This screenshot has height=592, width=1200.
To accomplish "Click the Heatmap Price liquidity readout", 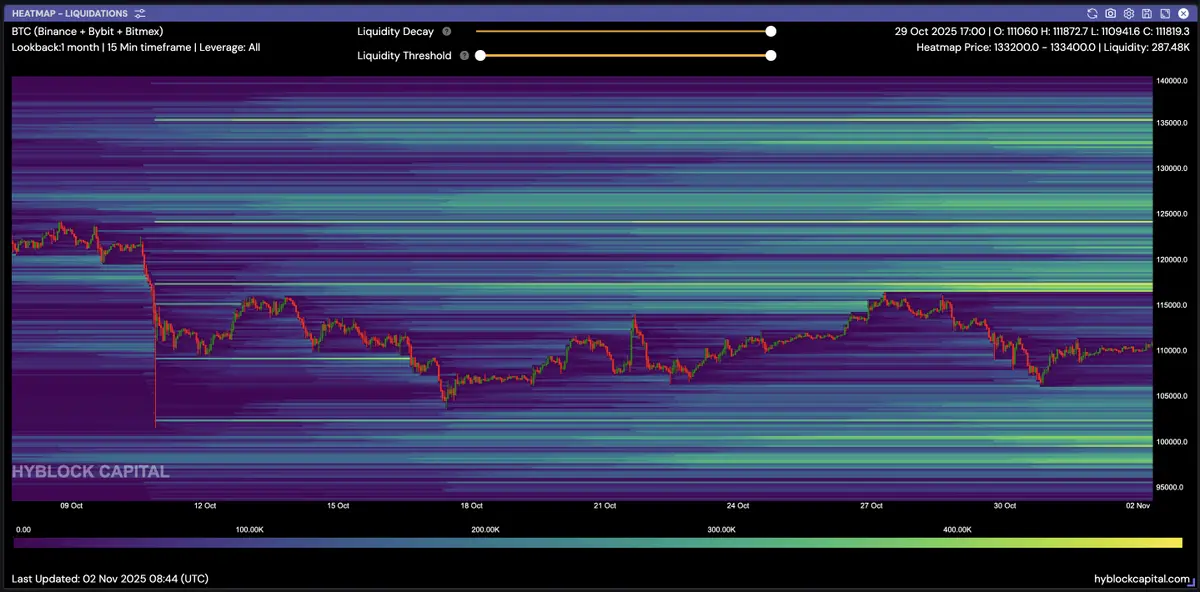I will [x=1053, y=47].
